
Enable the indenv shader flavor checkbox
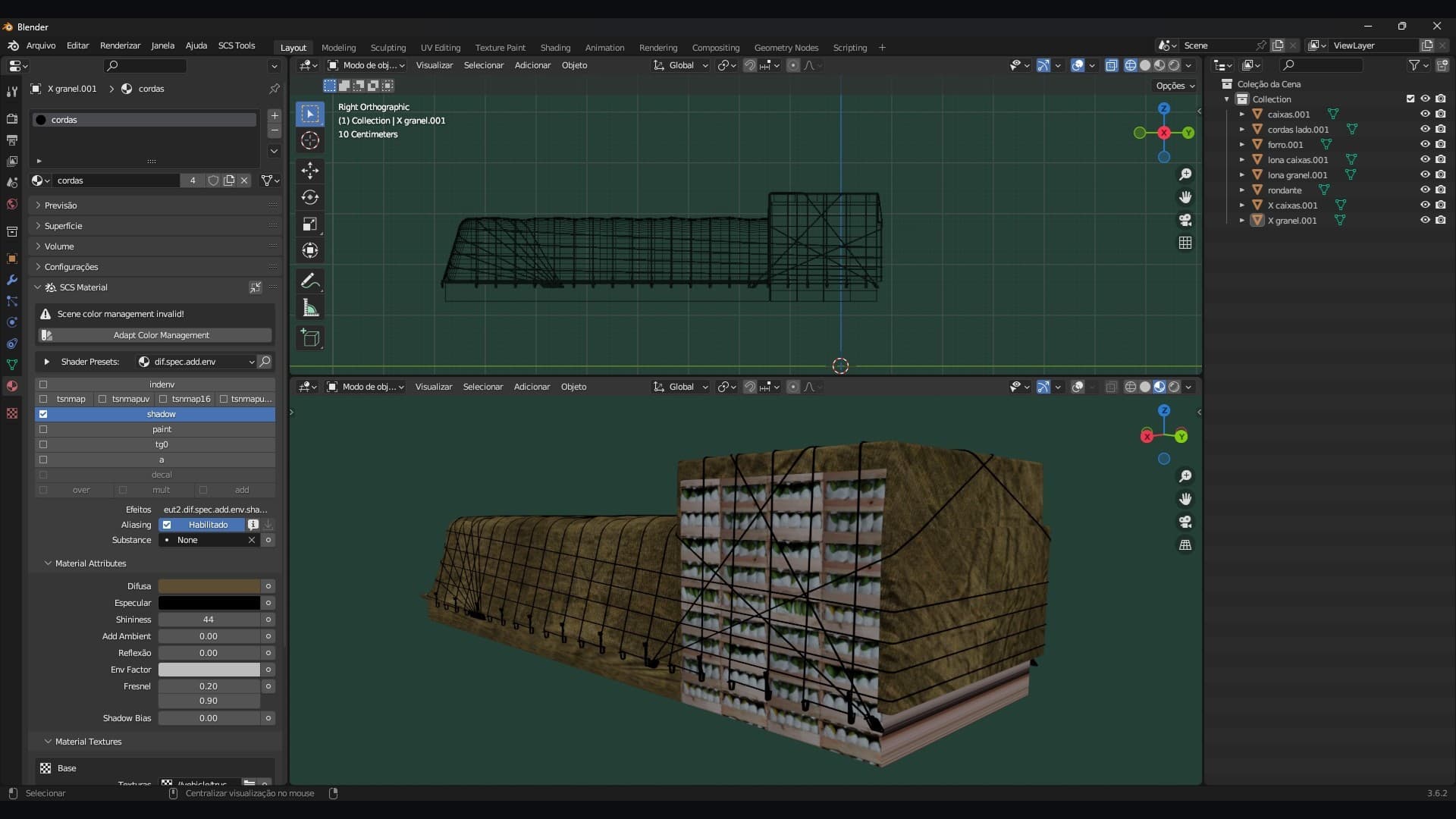point(43,384)
